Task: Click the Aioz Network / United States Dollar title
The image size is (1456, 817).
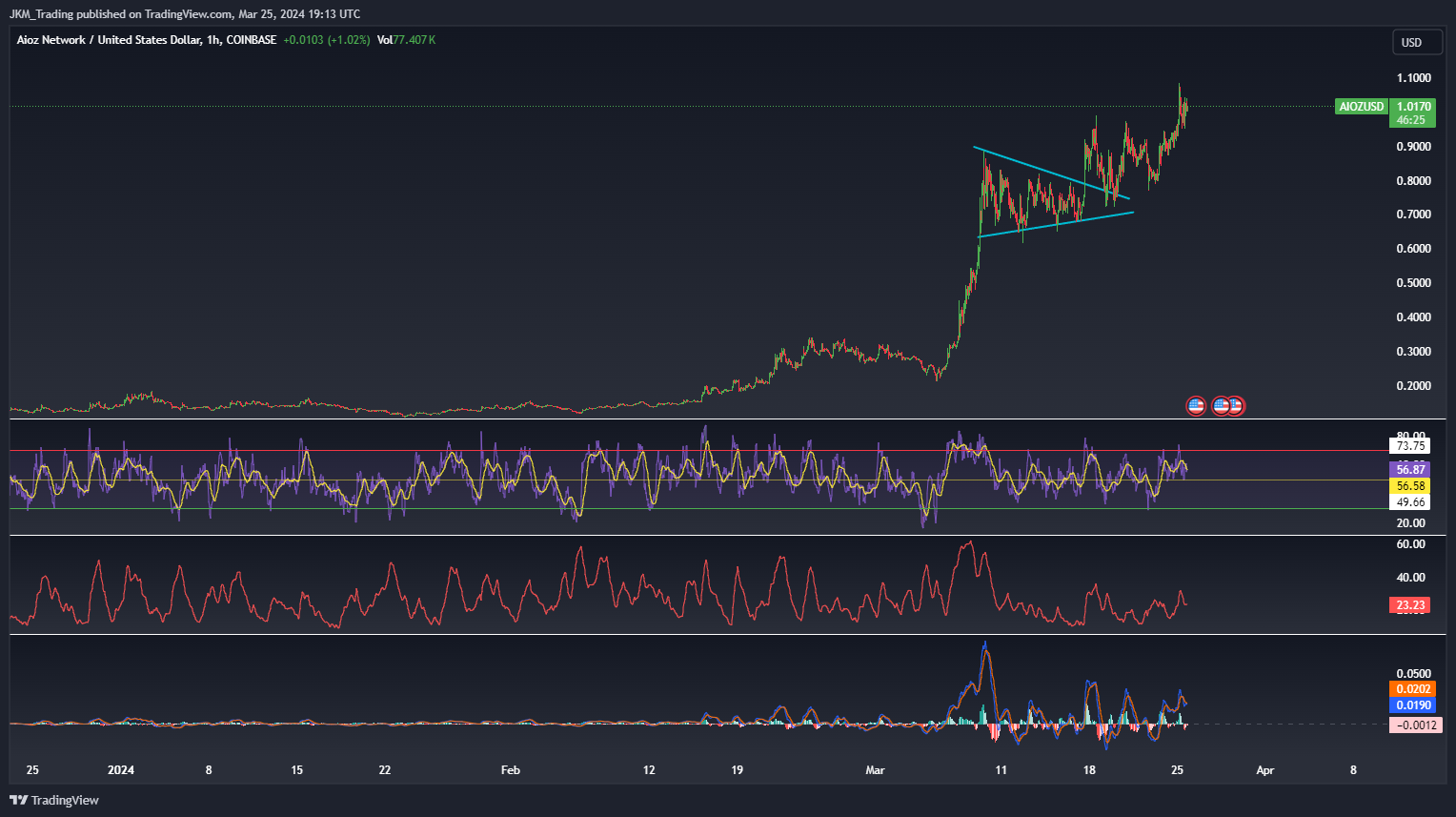Action: 109,40
